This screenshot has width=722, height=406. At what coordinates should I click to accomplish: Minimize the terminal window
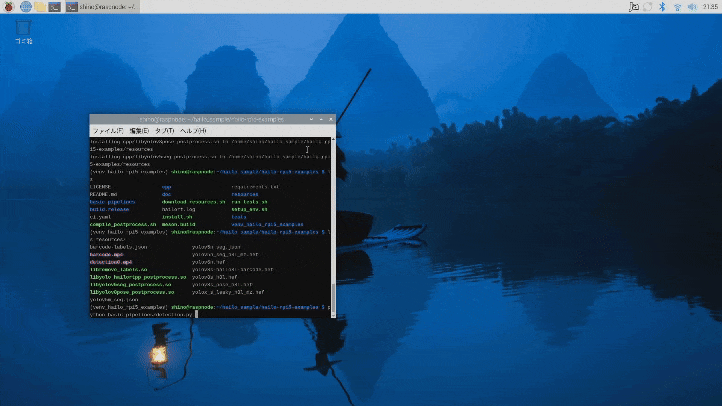coord(312,119)
